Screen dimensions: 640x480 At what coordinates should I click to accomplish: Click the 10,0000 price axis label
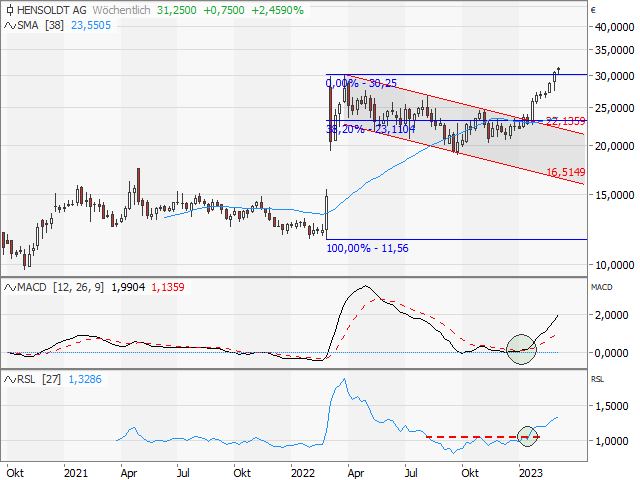coord(615,265)
